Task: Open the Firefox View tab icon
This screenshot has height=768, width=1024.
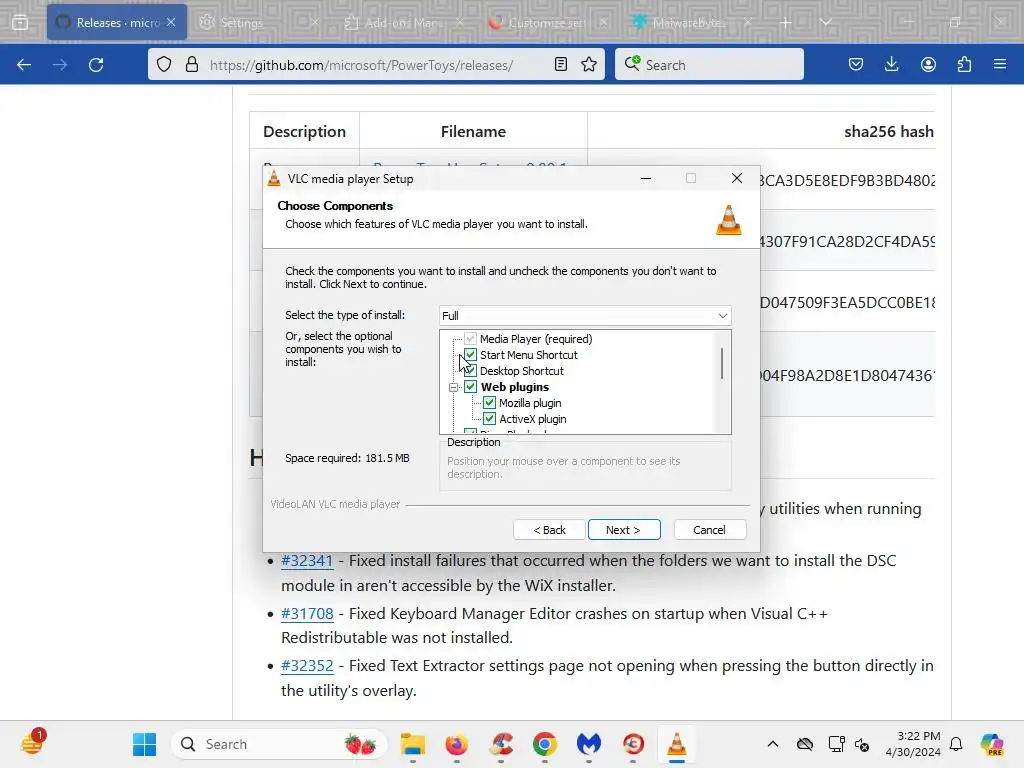Action: [x=20, y=22]
